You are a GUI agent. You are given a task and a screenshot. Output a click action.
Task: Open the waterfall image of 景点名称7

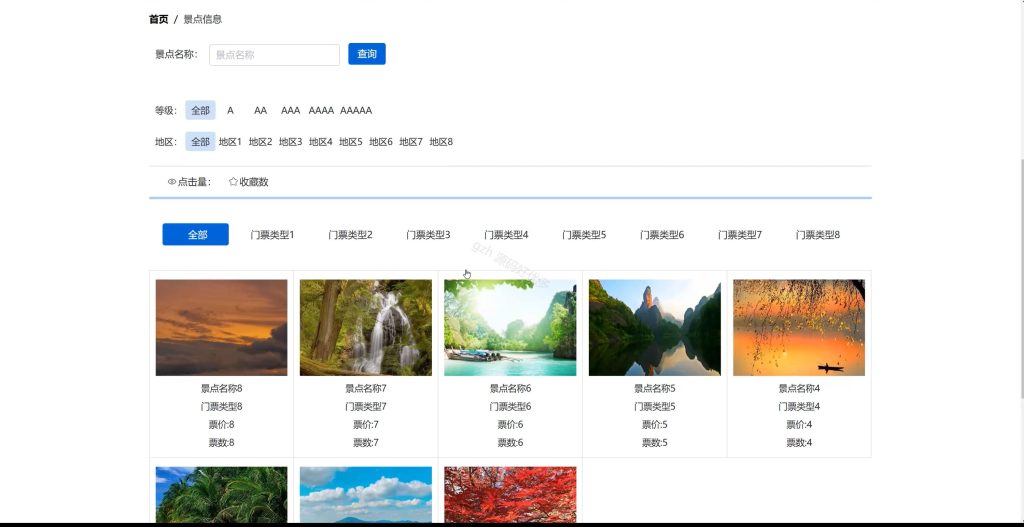[366, 328]
